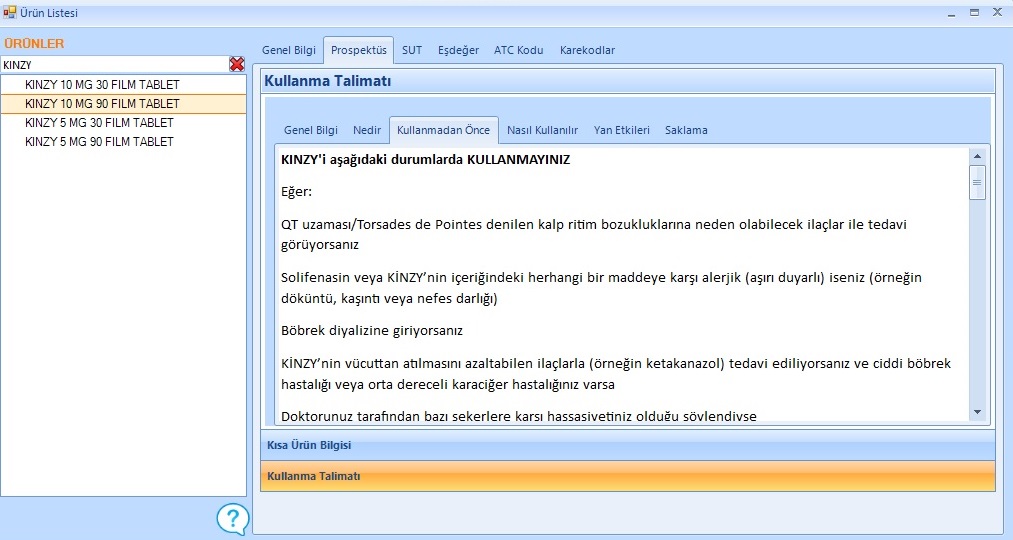
Task: Select KINZY 10 MG 30 FILM TABLET
Action: [x=102, y=85]
